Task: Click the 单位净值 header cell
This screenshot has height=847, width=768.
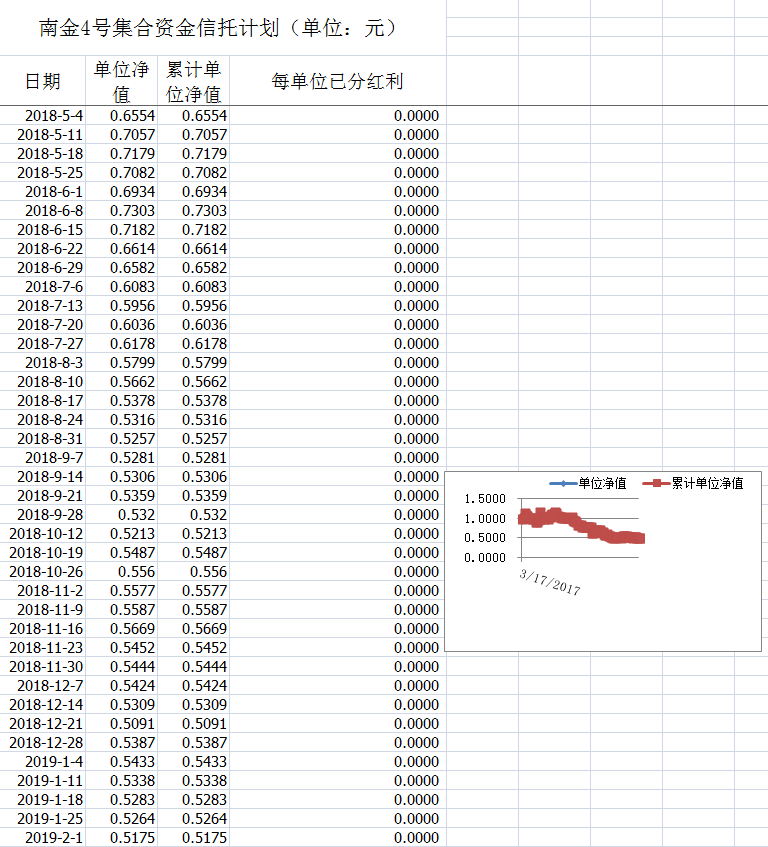Action: (x=122, y=80)
